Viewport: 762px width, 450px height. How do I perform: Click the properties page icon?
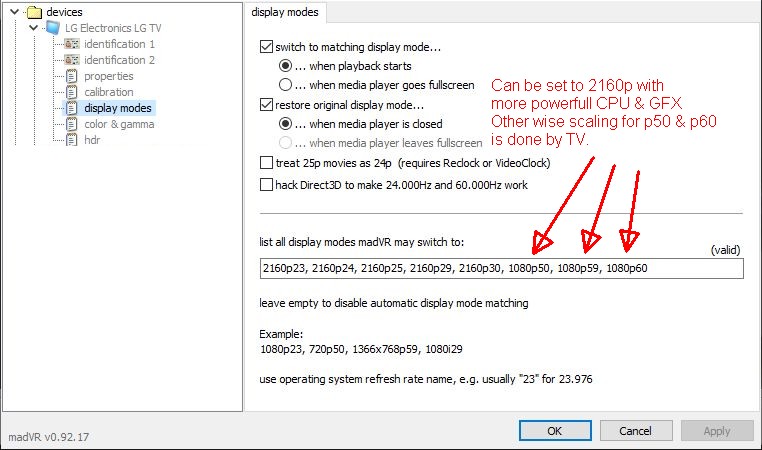[x=71, y=76]
